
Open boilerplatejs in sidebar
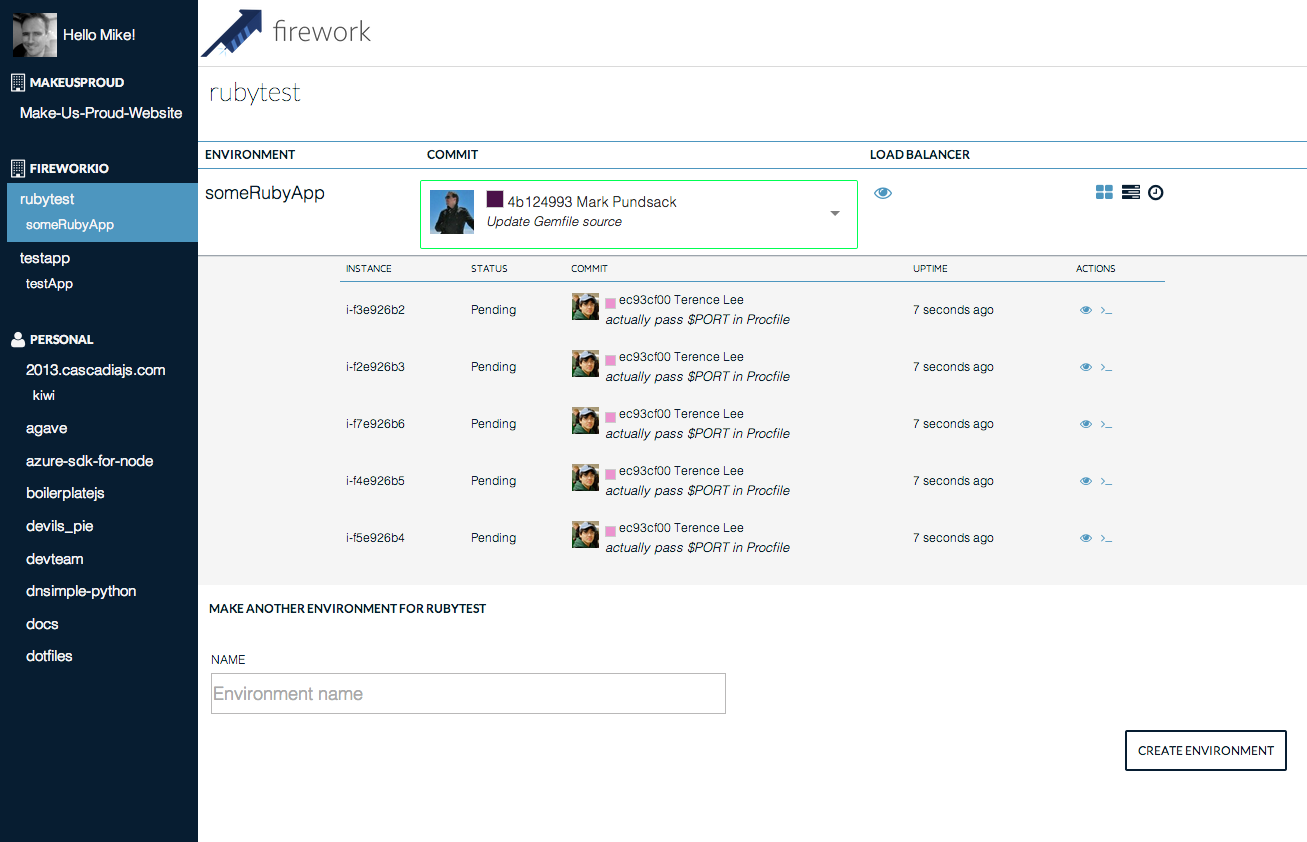click(66, 493)
